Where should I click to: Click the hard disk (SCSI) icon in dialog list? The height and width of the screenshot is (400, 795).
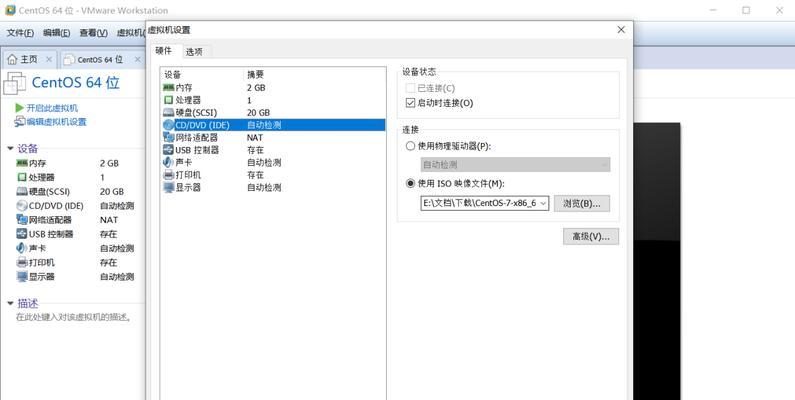pos(168,113)
